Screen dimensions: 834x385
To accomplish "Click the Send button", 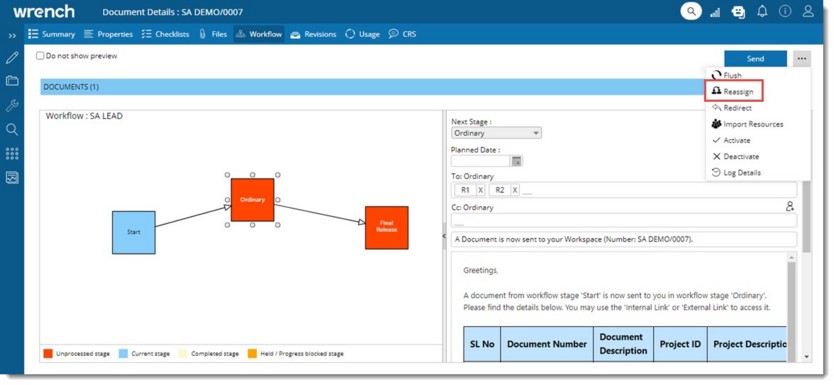I will pyautogui.click(x=755, y=59).
